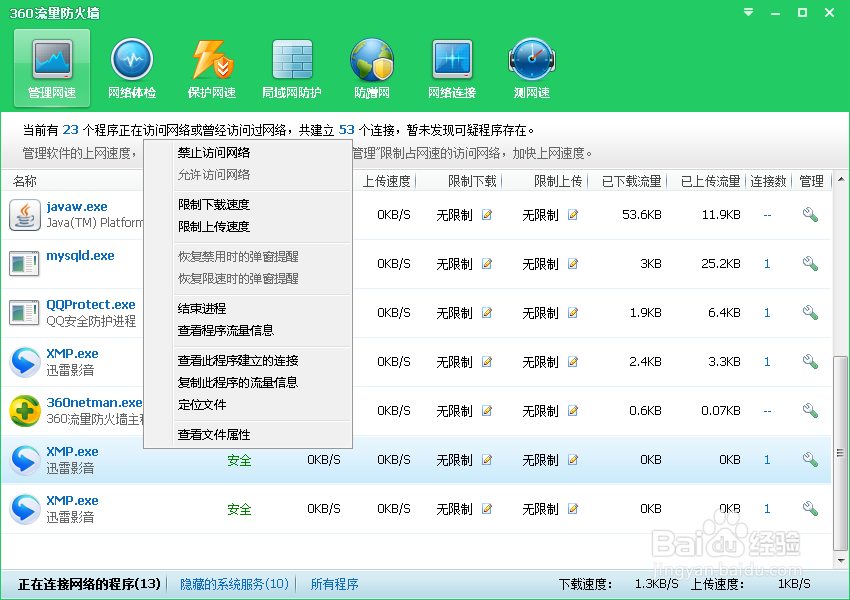
Task: Open the 测网速 speedometer icon
Action: pos(532,68)
